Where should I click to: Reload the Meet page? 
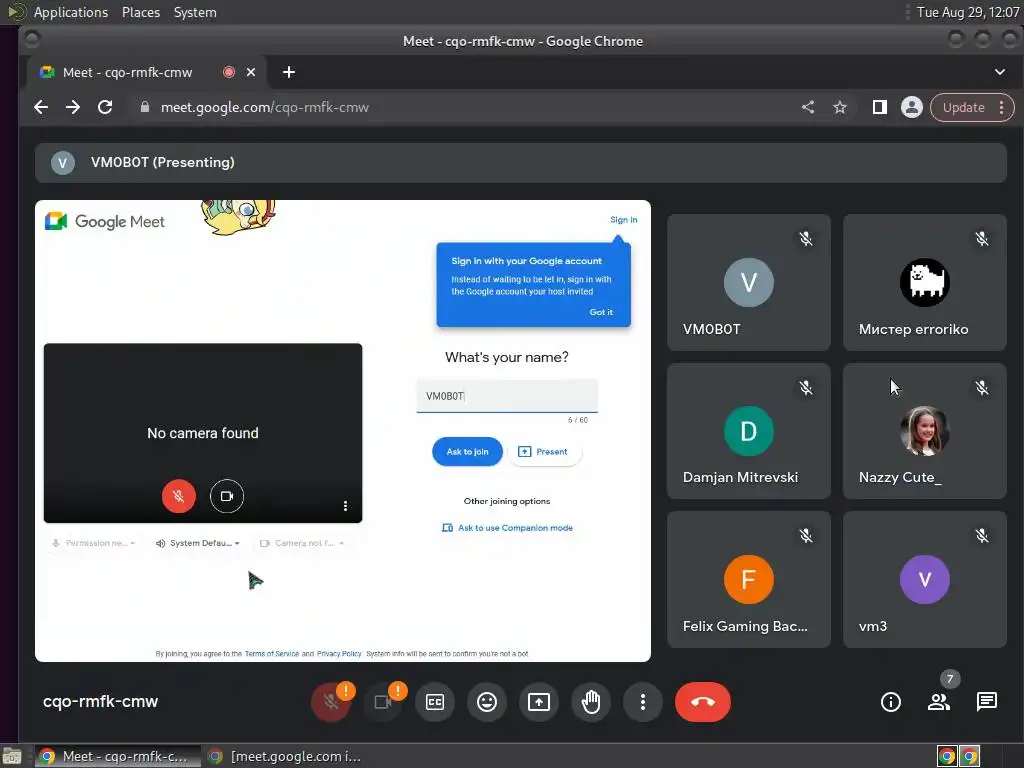click(105, 107)
